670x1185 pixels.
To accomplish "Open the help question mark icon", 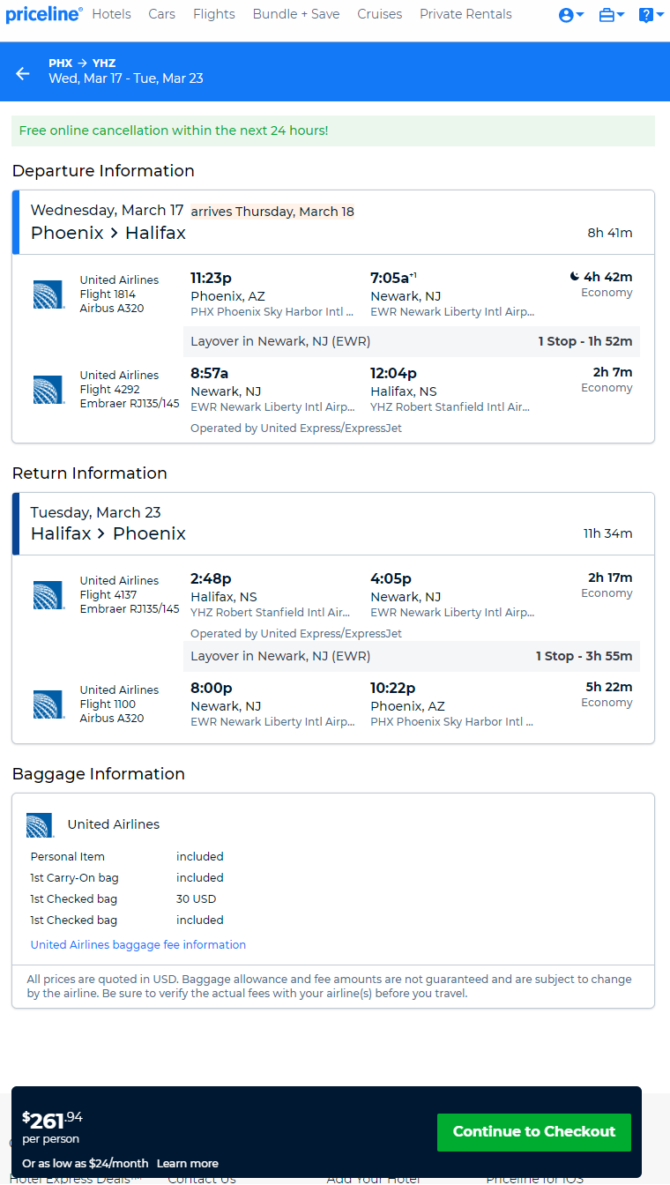I will tap(645, 15).
